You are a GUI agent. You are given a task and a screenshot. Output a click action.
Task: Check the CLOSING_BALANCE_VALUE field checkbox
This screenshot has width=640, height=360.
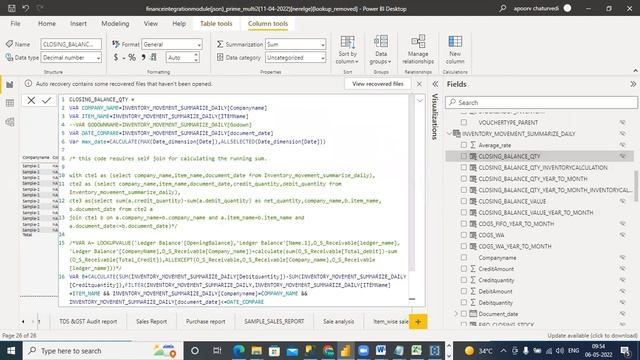coord(464,201)
